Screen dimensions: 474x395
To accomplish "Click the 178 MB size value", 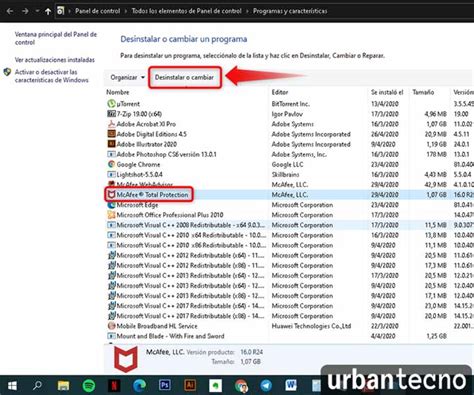I will click(x=437, y=154).
